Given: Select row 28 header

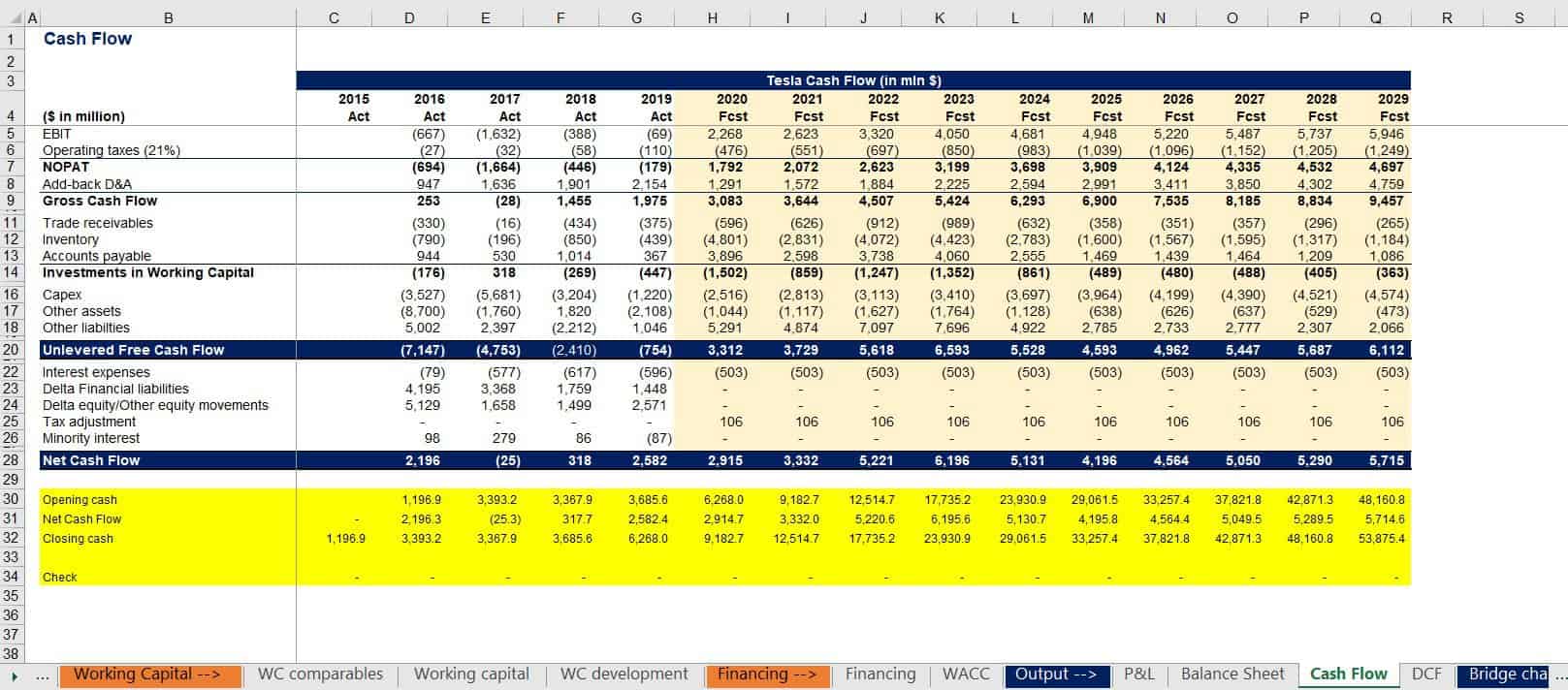Looking at the screenshot, I should pos(11,460).
